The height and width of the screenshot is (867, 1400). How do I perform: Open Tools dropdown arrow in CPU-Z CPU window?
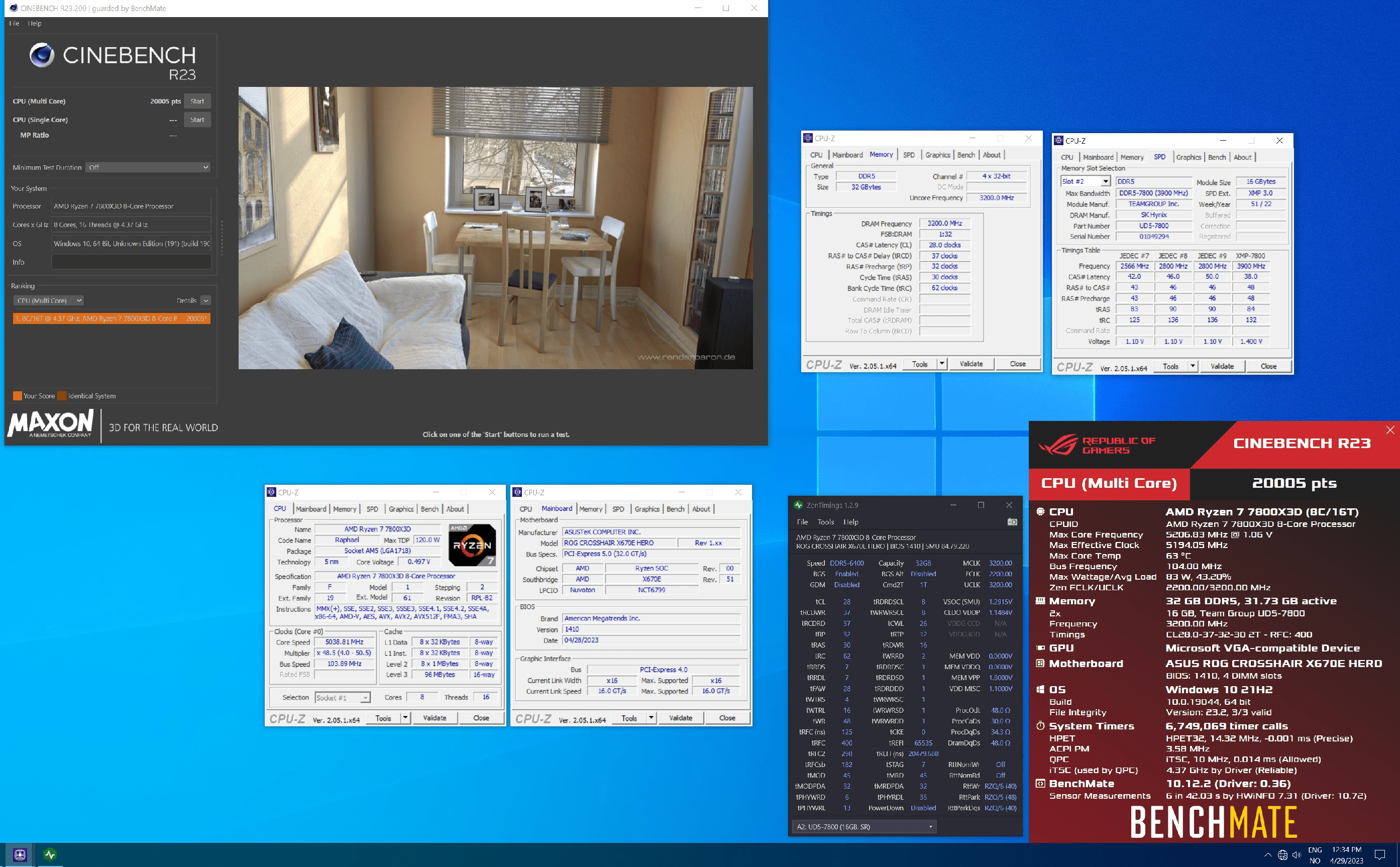(405, 717)
